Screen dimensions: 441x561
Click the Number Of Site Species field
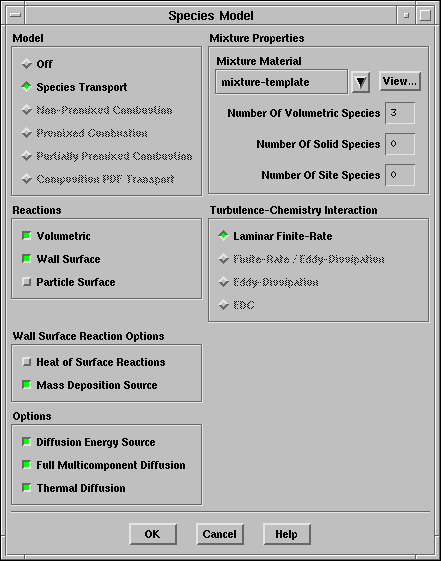pos(400,175)
